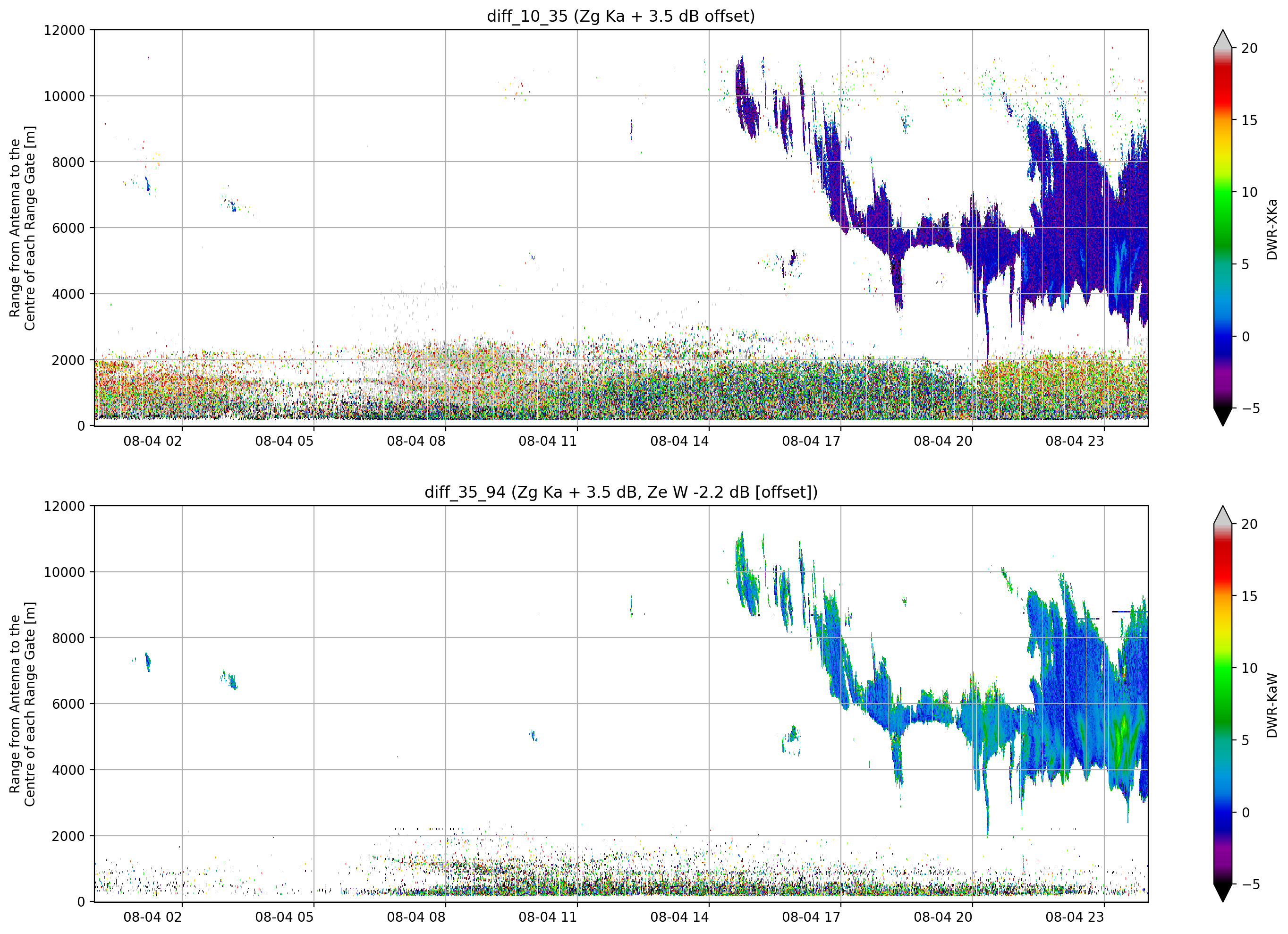1288x934 pixels.
Task: Click the "6000" y-tick of the diff_35_94 plot
Action: (68, 704)
